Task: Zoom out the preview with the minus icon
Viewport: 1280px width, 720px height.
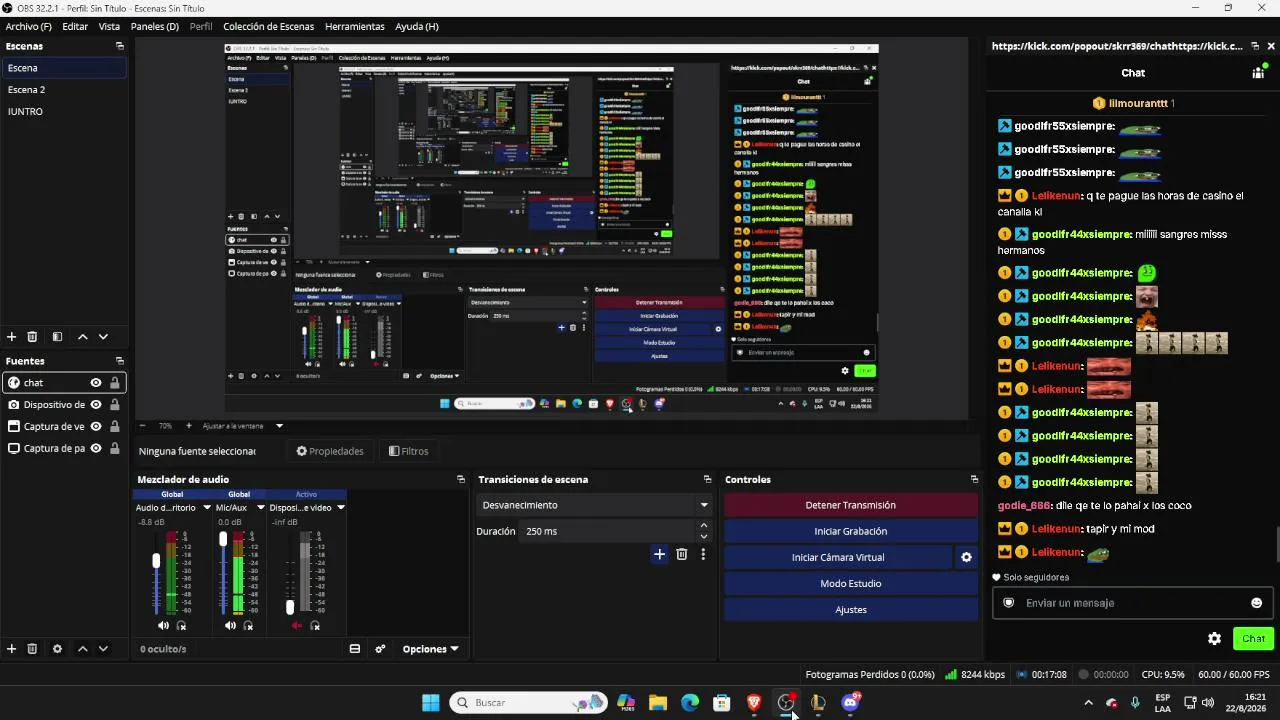Action: tap(142, 426)
